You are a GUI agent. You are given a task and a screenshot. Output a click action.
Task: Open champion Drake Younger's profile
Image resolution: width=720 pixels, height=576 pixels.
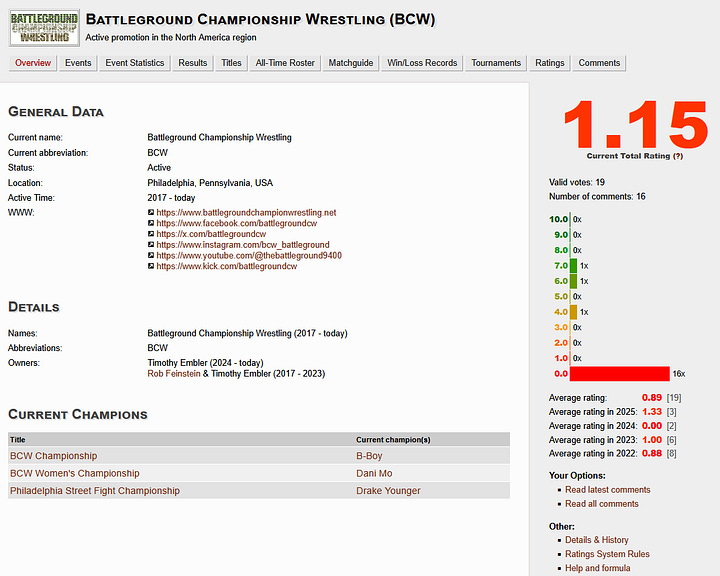click(388, 491)
